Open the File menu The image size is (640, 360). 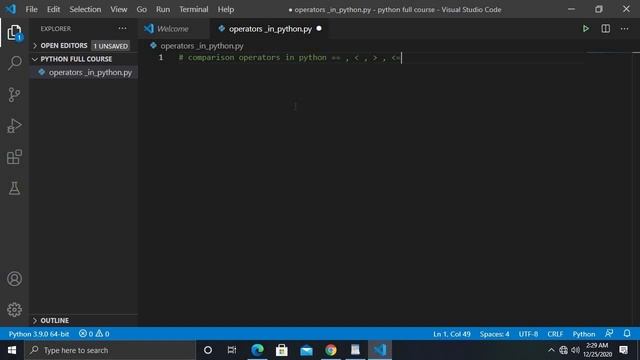coord(31,9)
